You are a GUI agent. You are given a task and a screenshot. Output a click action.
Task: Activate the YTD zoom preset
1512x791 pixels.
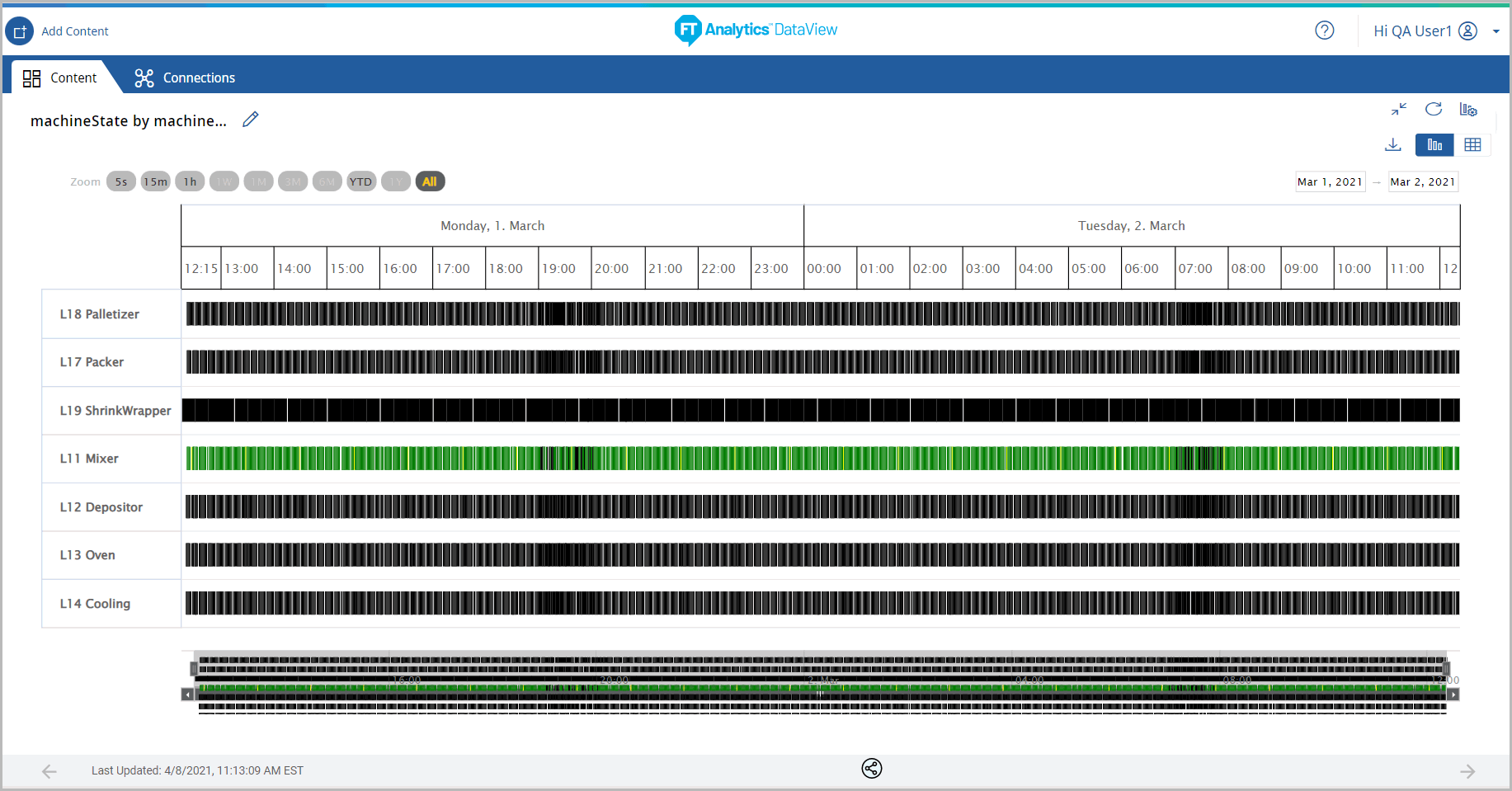pyautogui.click(x=361, y=181)
